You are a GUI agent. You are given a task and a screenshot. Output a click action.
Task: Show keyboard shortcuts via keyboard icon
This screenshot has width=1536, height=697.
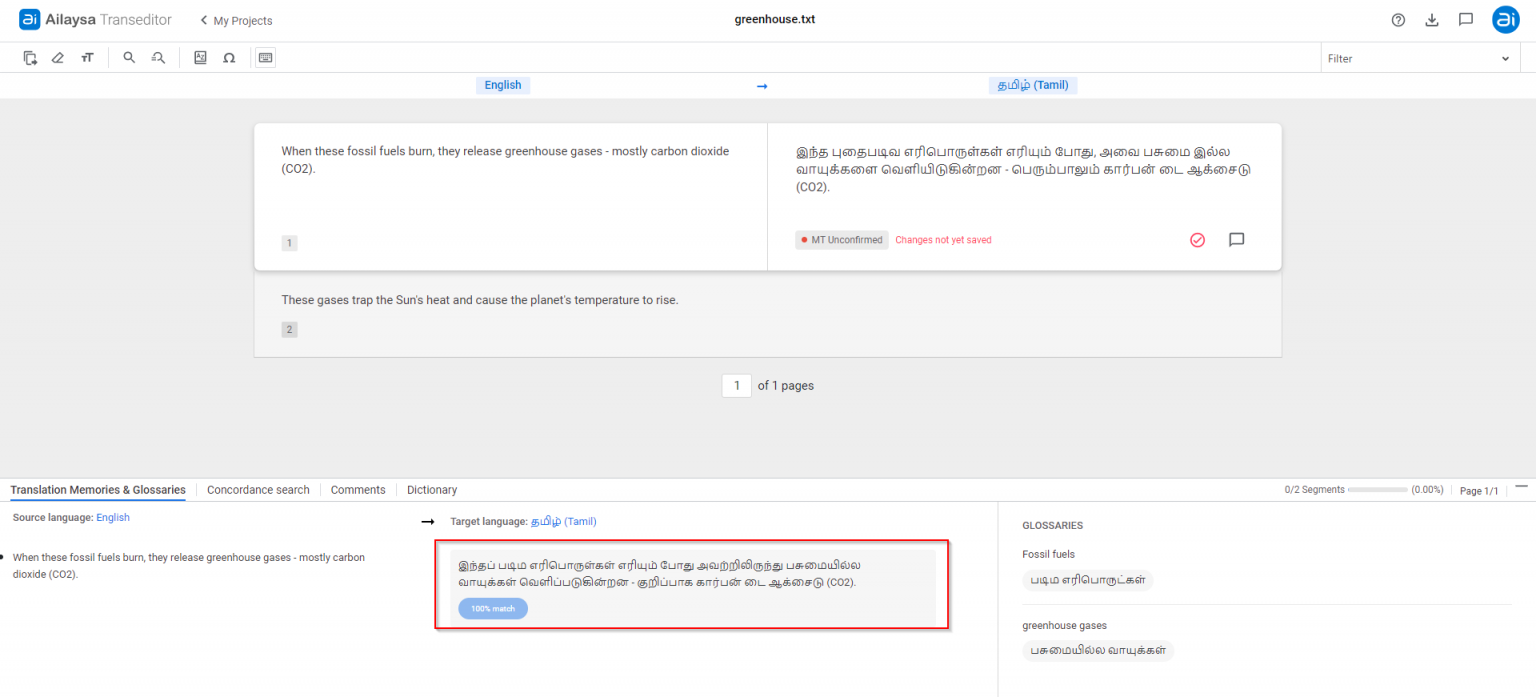[x=265, y=57]
